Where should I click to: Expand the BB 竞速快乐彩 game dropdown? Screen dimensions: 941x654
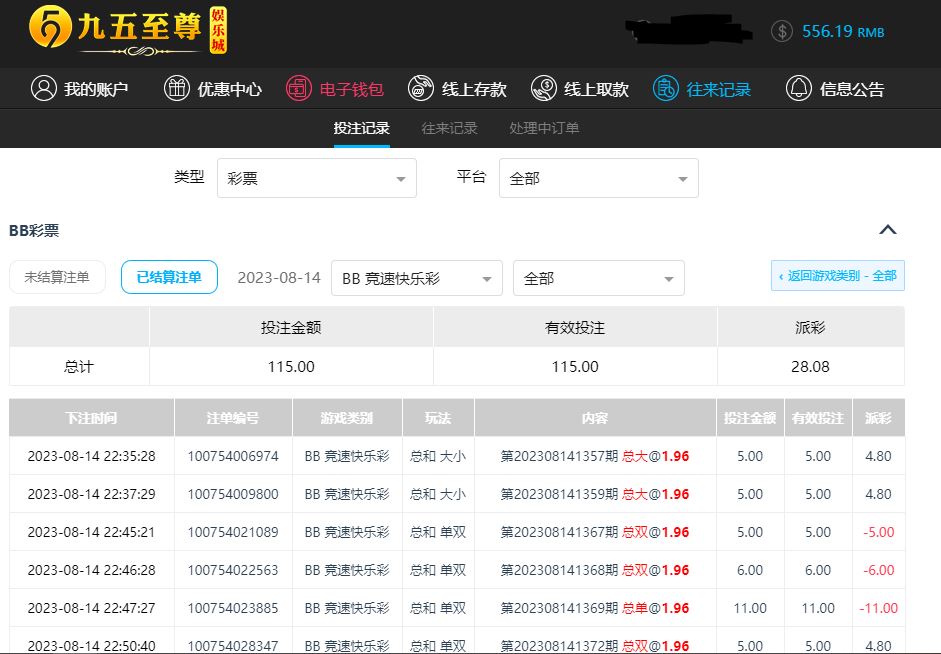pyautogui.click(x=416, y=278)
